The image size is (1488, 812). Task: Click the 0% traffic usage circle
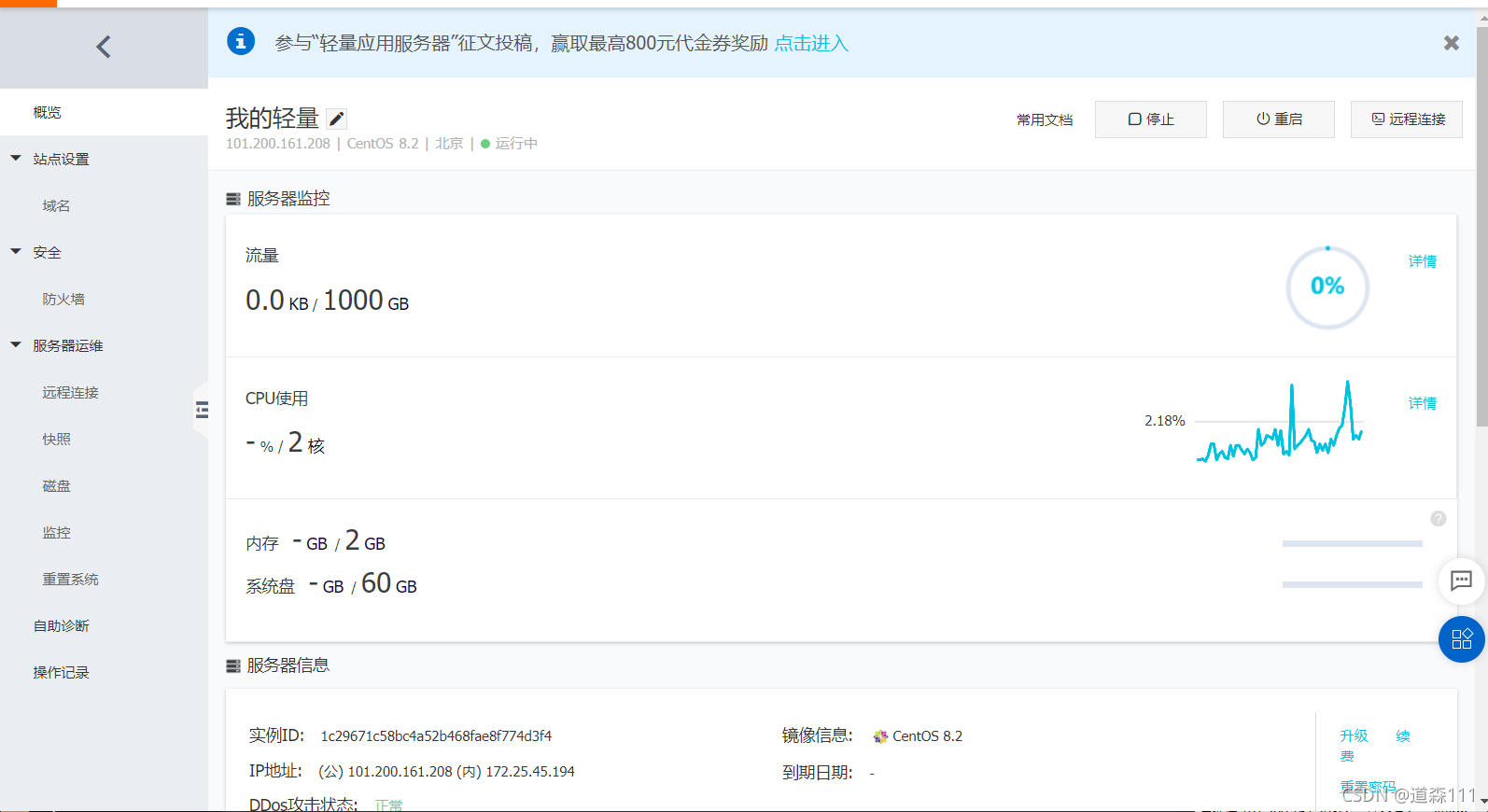[1327, 287]
